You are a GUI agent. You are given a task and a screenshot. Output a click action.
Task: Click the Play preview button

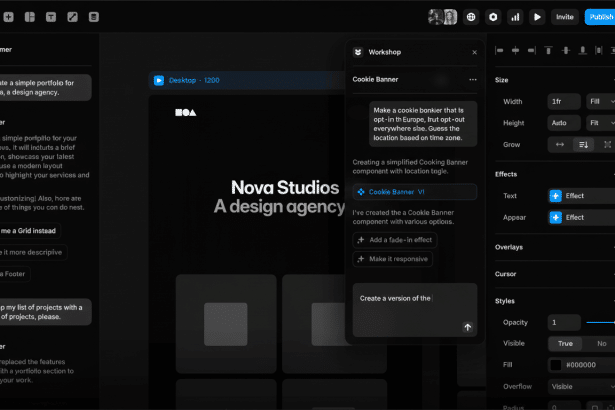[x=537, y=17]
